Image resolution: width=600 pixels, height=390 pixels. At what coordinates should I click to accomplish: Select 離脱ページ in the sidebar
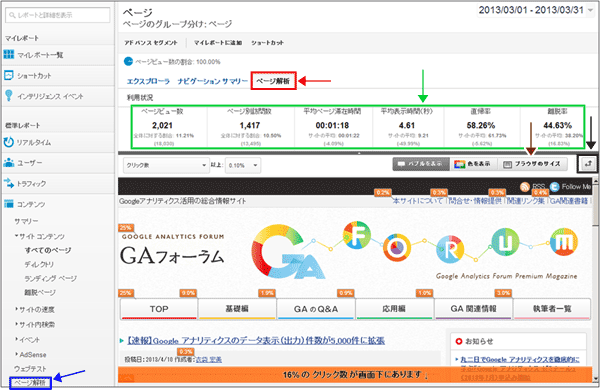[x=40, y=292]
